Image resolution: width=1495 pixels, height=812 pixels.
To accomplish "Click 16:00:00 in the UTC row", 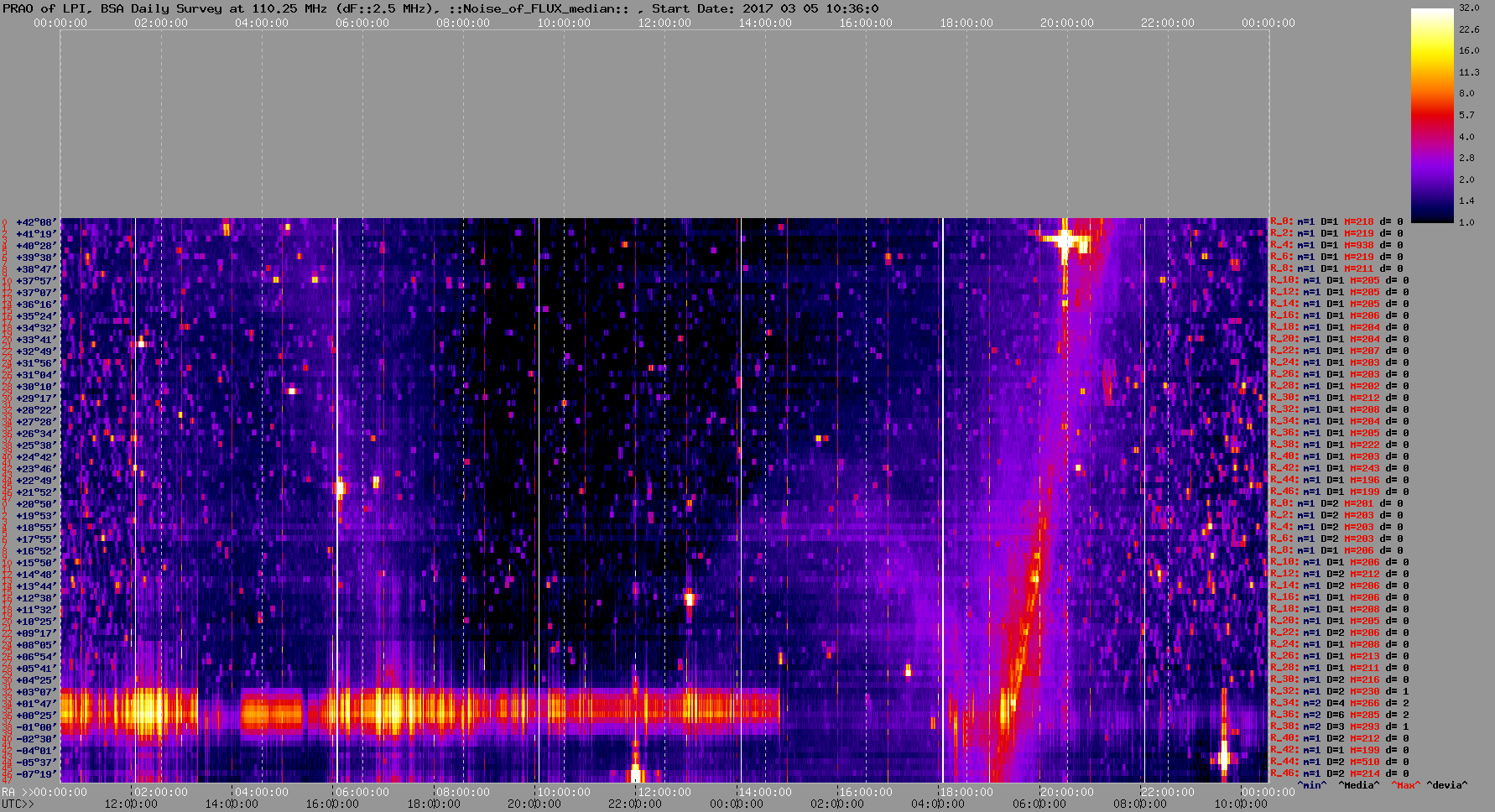I will [332, 804].
